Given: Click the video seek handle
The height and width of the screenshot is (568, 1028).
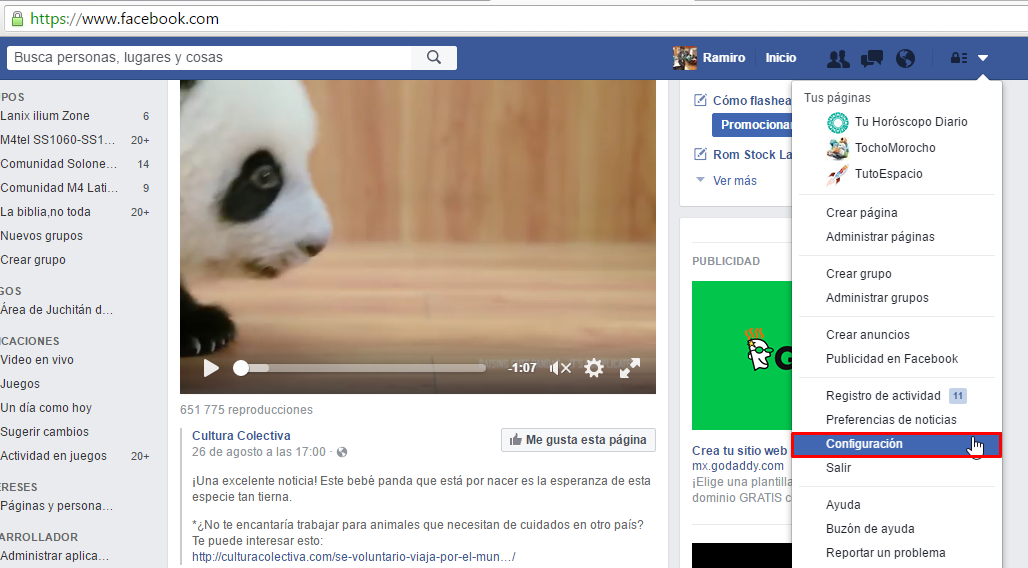Looking at the screenshot, I should coord(241,368).
